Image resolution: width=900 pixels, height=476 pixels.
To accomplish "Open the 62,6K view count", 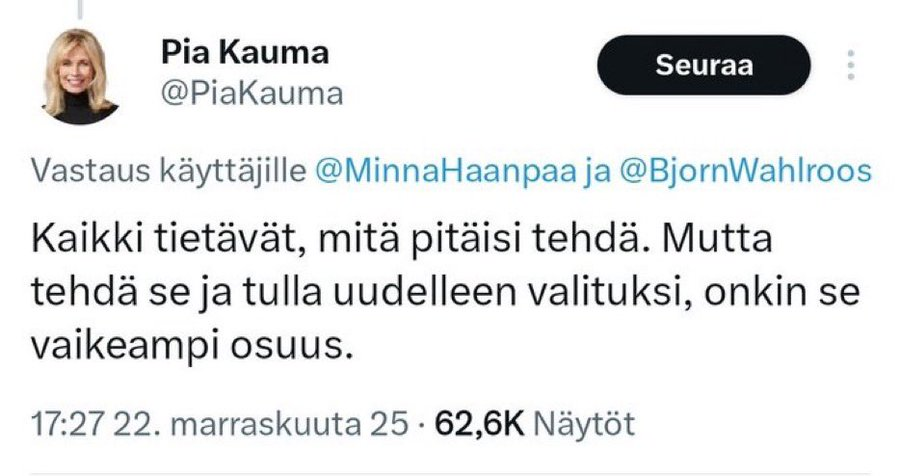I will (479, 423).
